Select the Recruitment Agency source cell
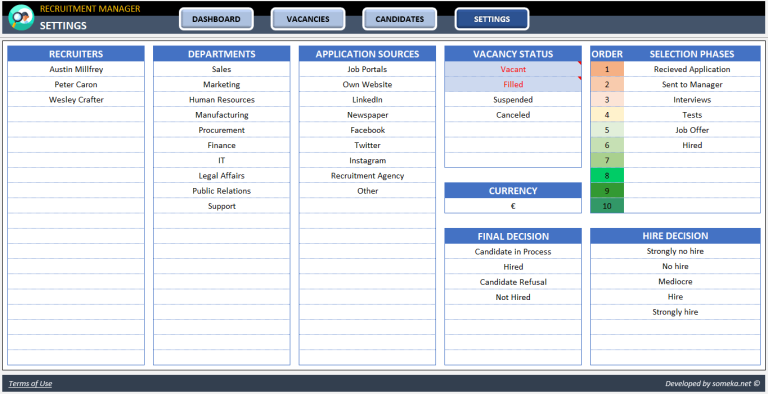The width and height of the screenshot is (768, 394). pyautogui.click(x=367, y=175)
